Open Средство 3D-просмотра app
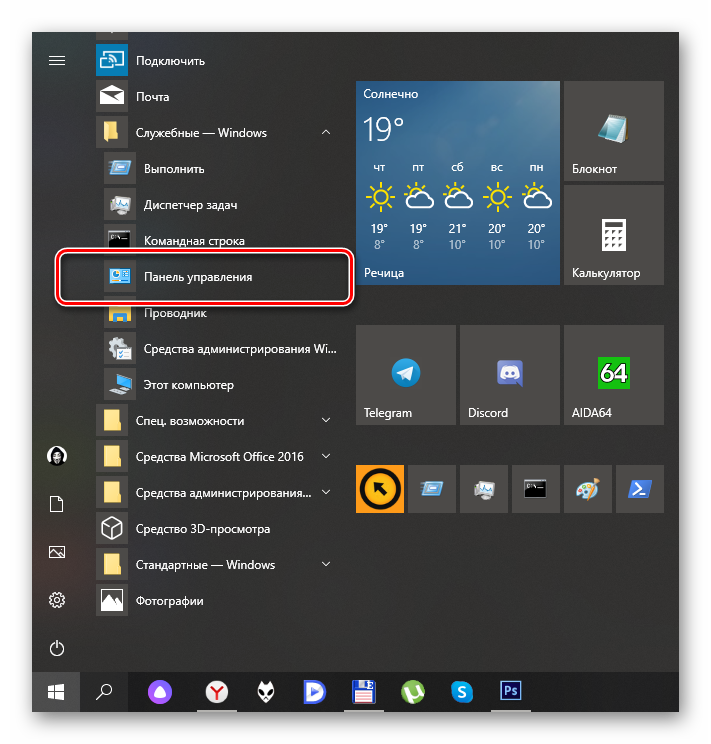 (217, 529)
